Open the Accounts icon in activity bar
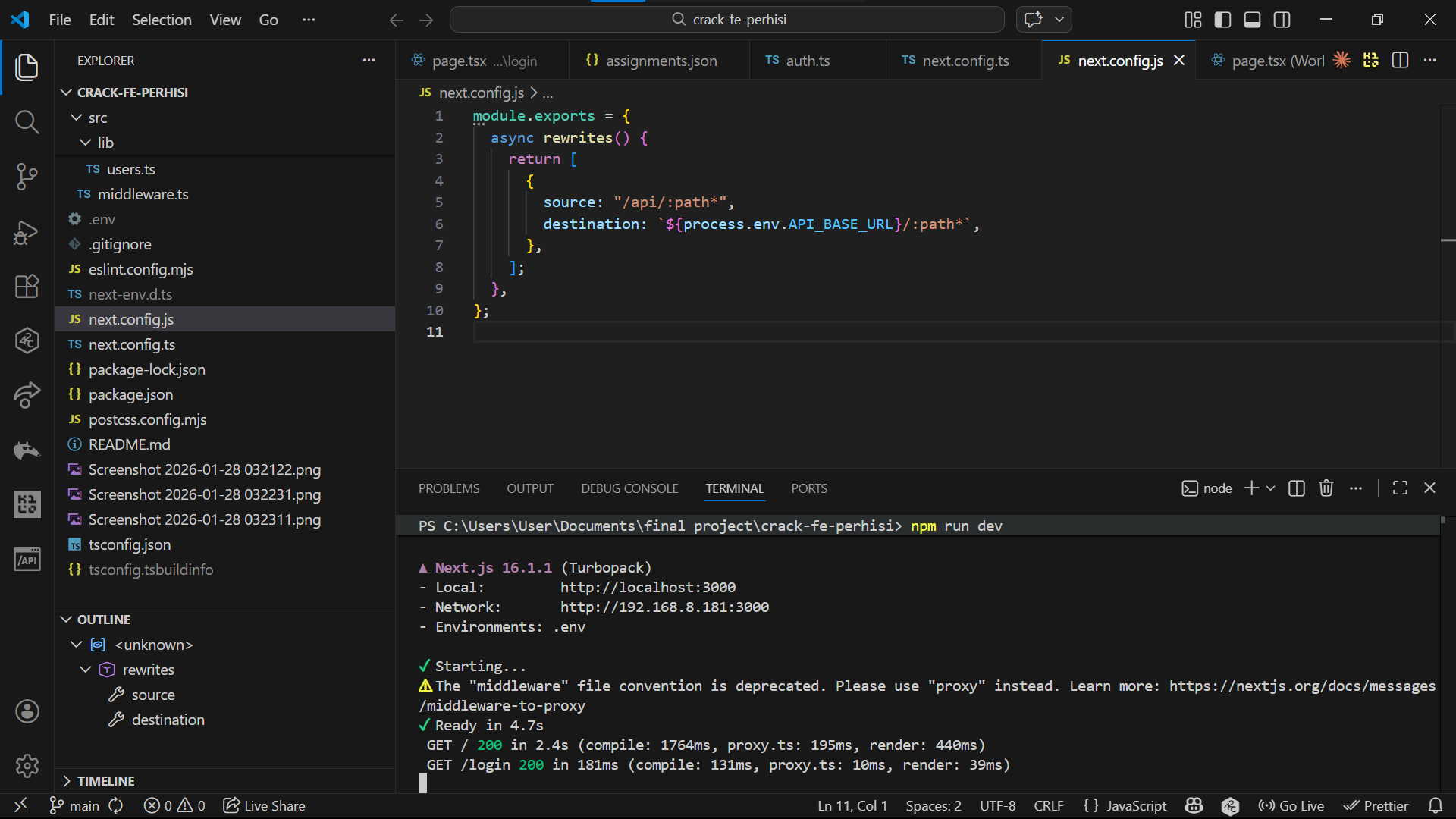Screen dimensions: 1456x819 point(27,711)
